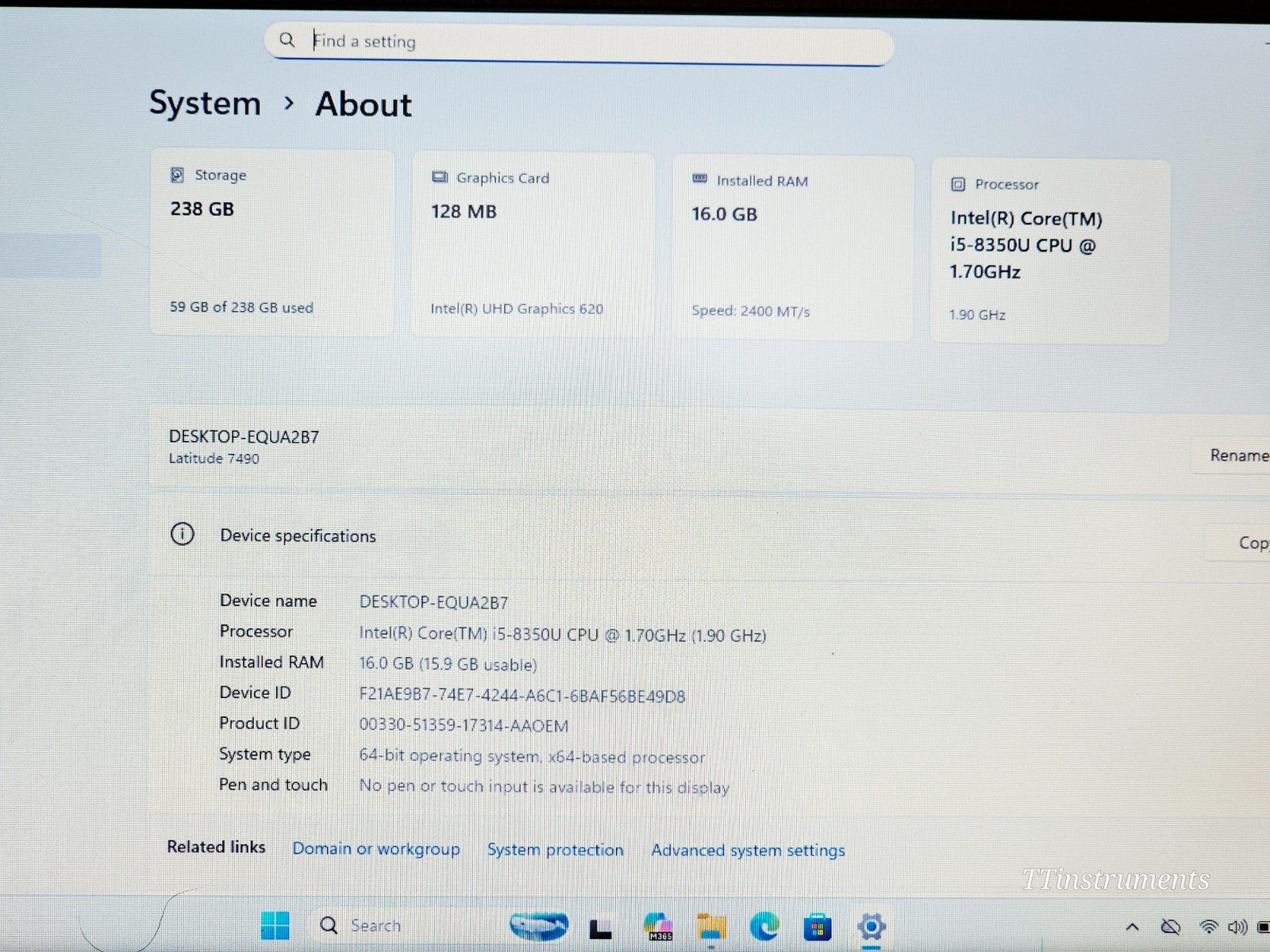Image resolution: width=1270 pixels, height=952 pixels.
Task: Click the magnifier icon in settings search
Action: [287, 40]
